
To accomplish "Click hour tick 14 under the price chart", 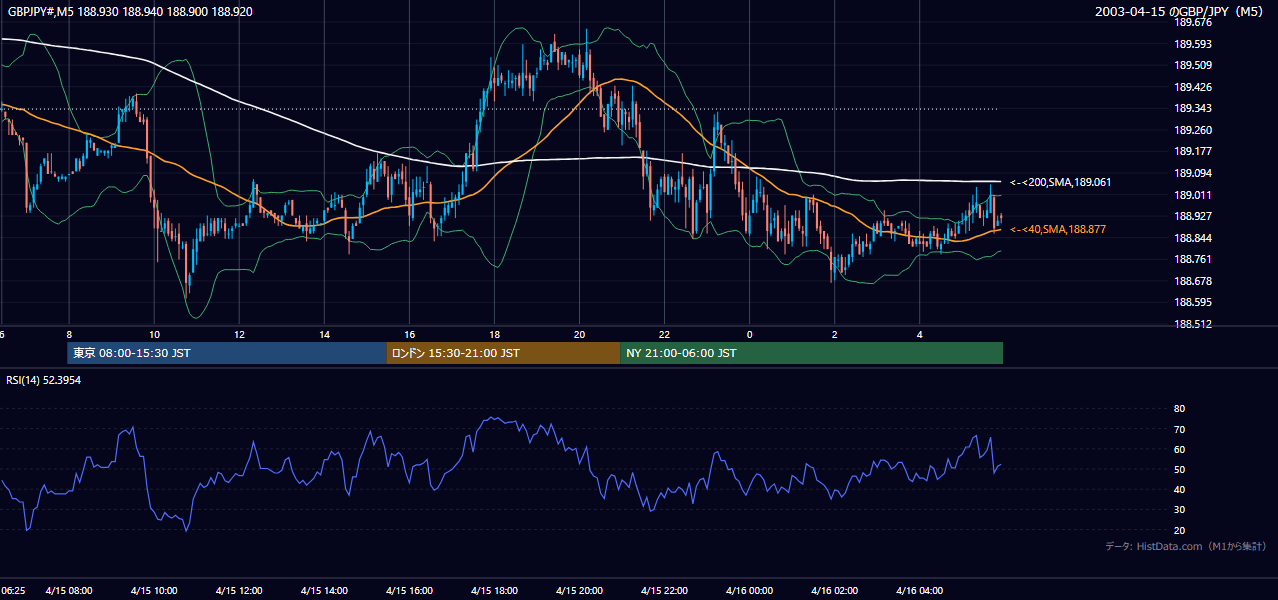I will pos(324,334).
